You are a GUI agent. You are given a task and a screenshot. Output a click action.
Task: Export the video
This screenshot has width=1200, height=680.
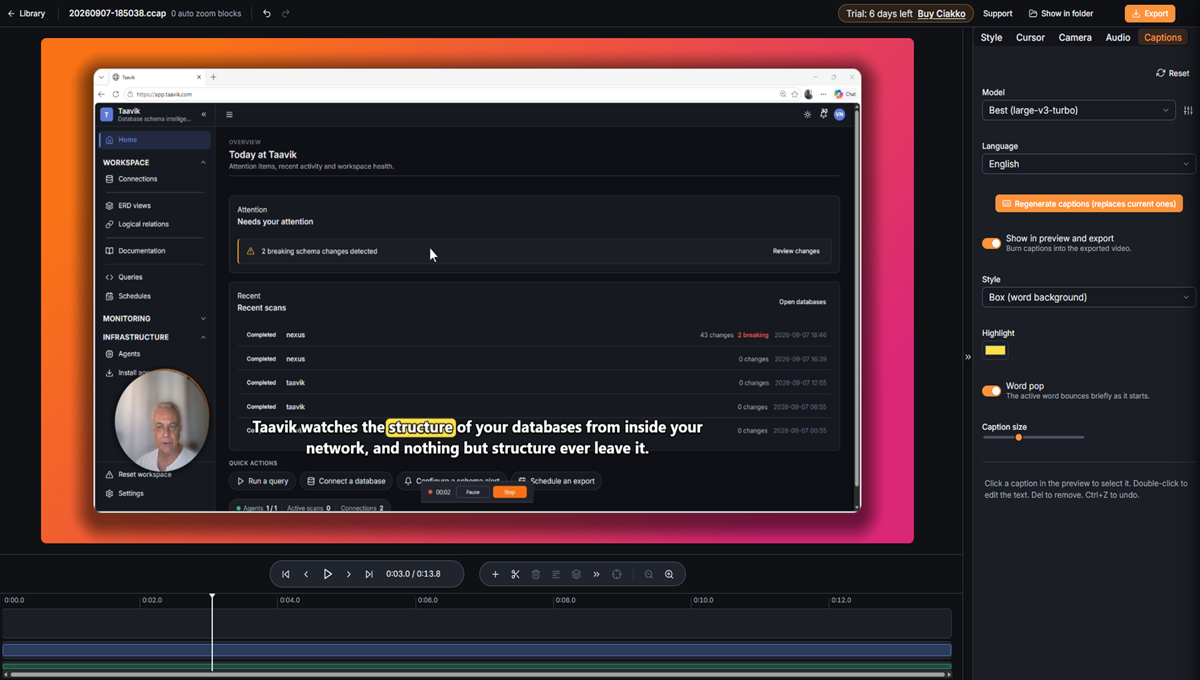point(1150,13)
